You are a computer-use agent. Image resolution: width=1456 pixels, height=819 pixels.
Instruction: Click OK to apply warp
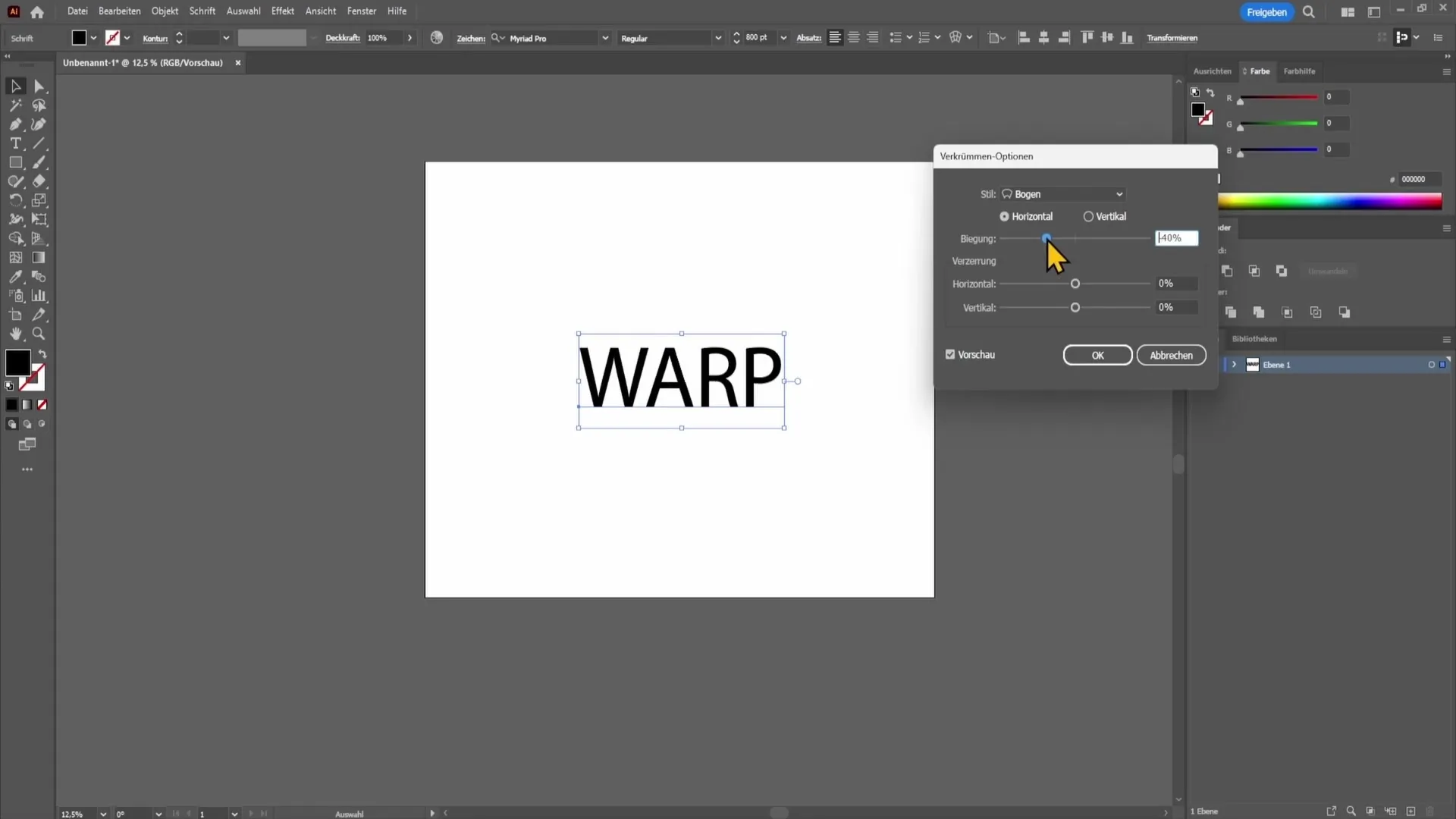coord(1099,356)
